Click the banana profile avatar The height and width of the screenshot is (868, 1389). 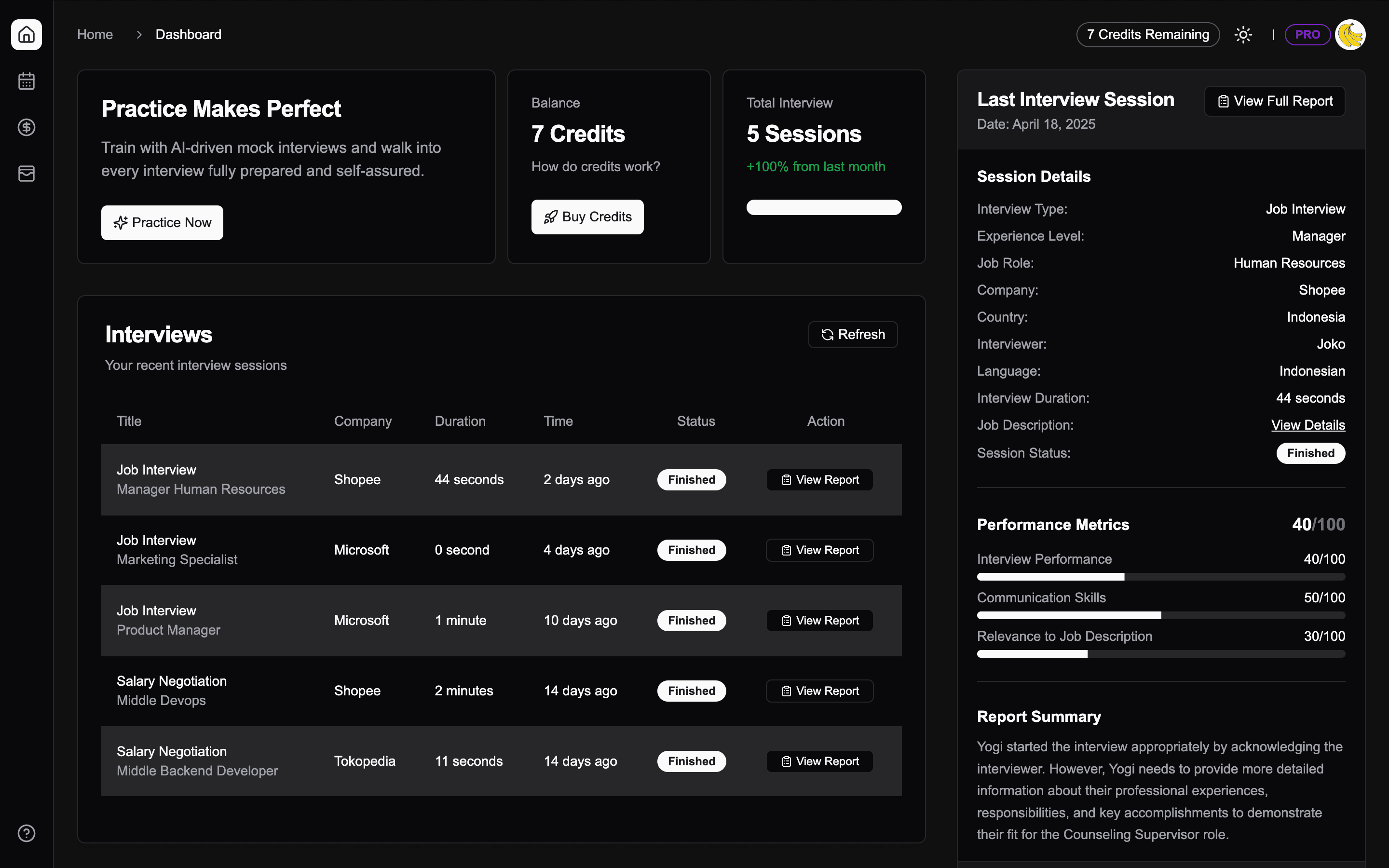point(1350,34)
